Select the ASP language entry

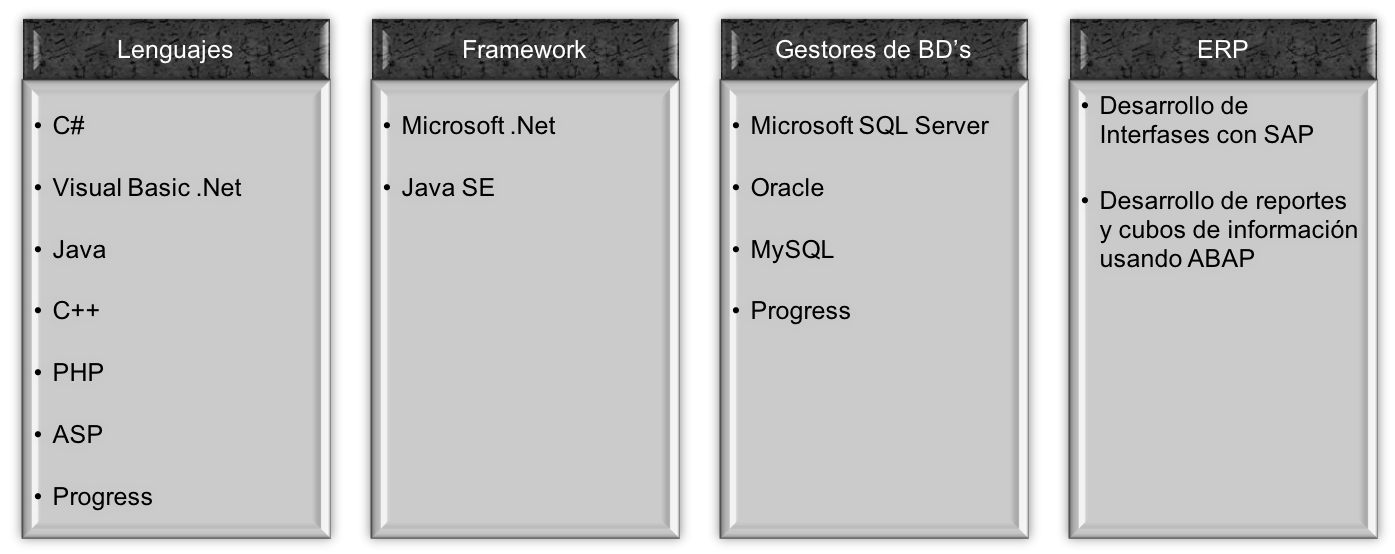(x=78, y=435)
